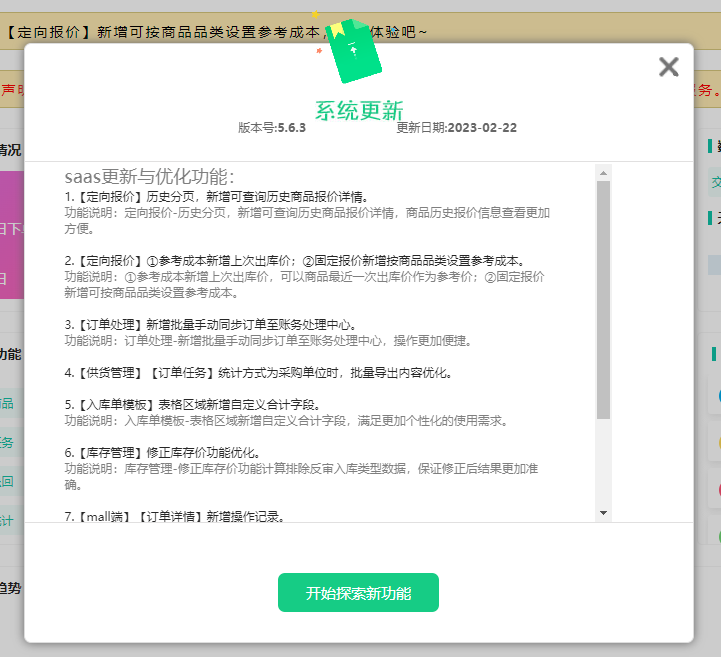Click the version number 5.6.3

tap(291, 128)
